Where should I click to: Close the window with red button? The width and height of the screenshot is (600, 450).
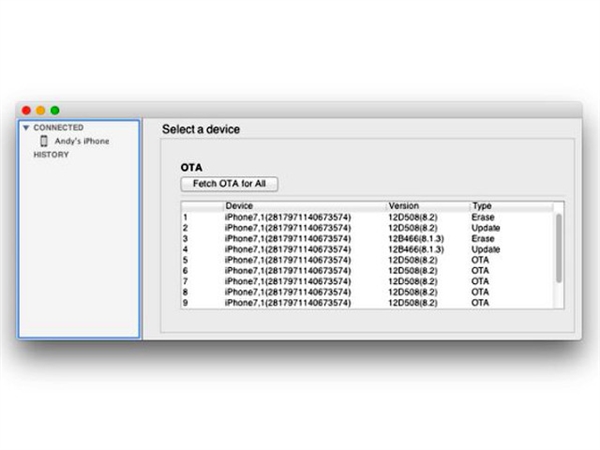[x=26, y=111]
